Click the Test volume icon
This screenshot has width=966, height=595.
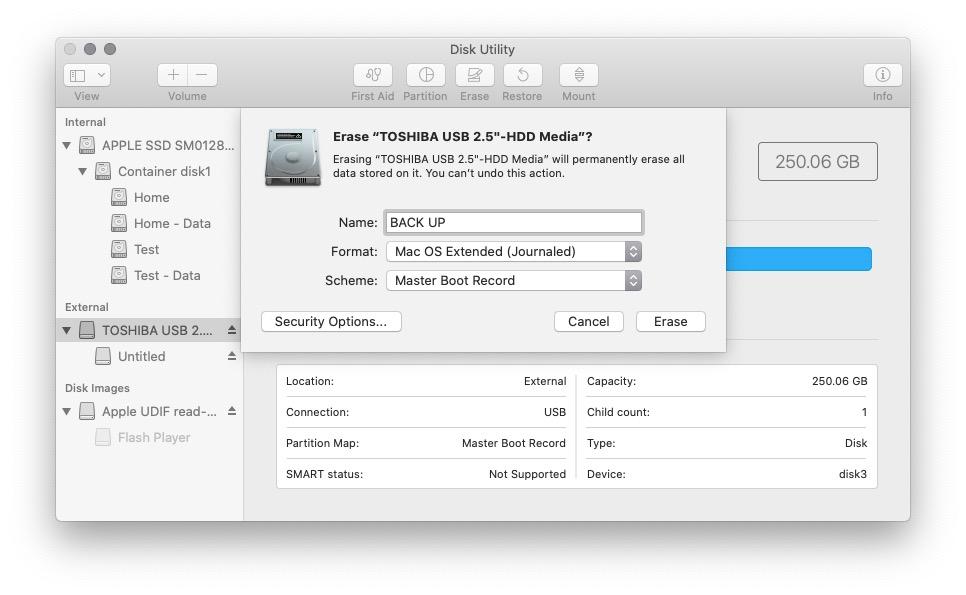(119, 249)
